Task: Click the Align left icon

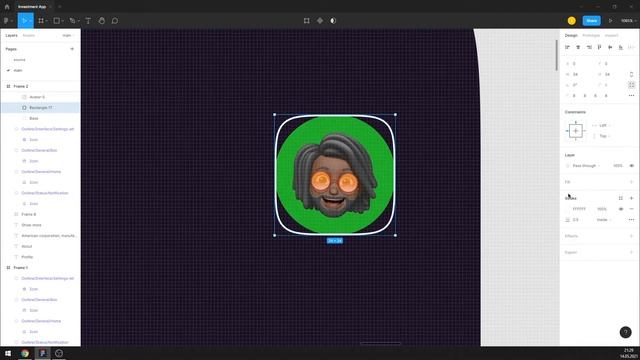Action: 567,47
